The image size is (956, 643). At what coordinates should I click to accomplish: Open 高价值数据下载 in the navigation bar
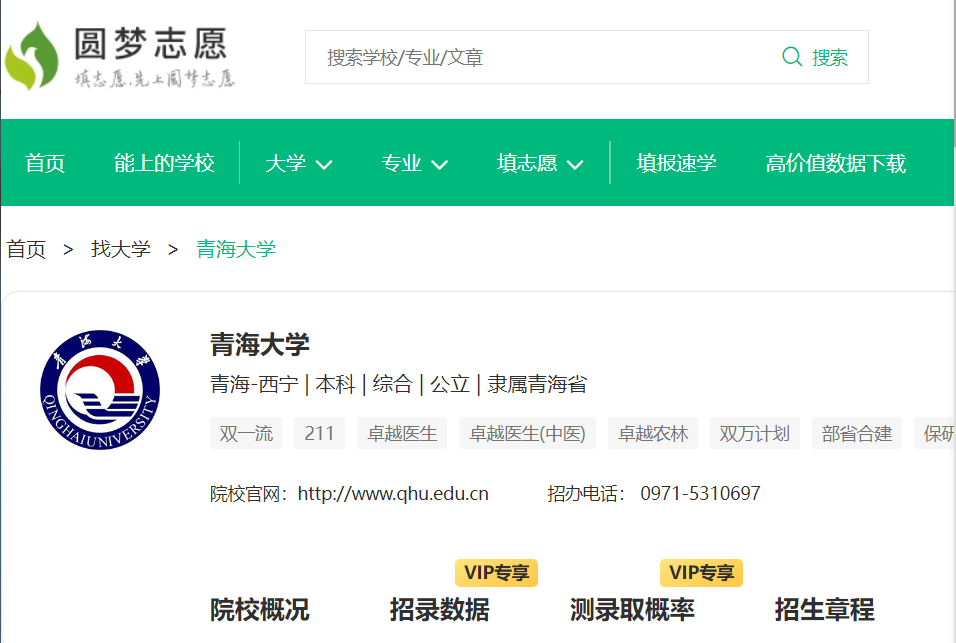[835, 163]
